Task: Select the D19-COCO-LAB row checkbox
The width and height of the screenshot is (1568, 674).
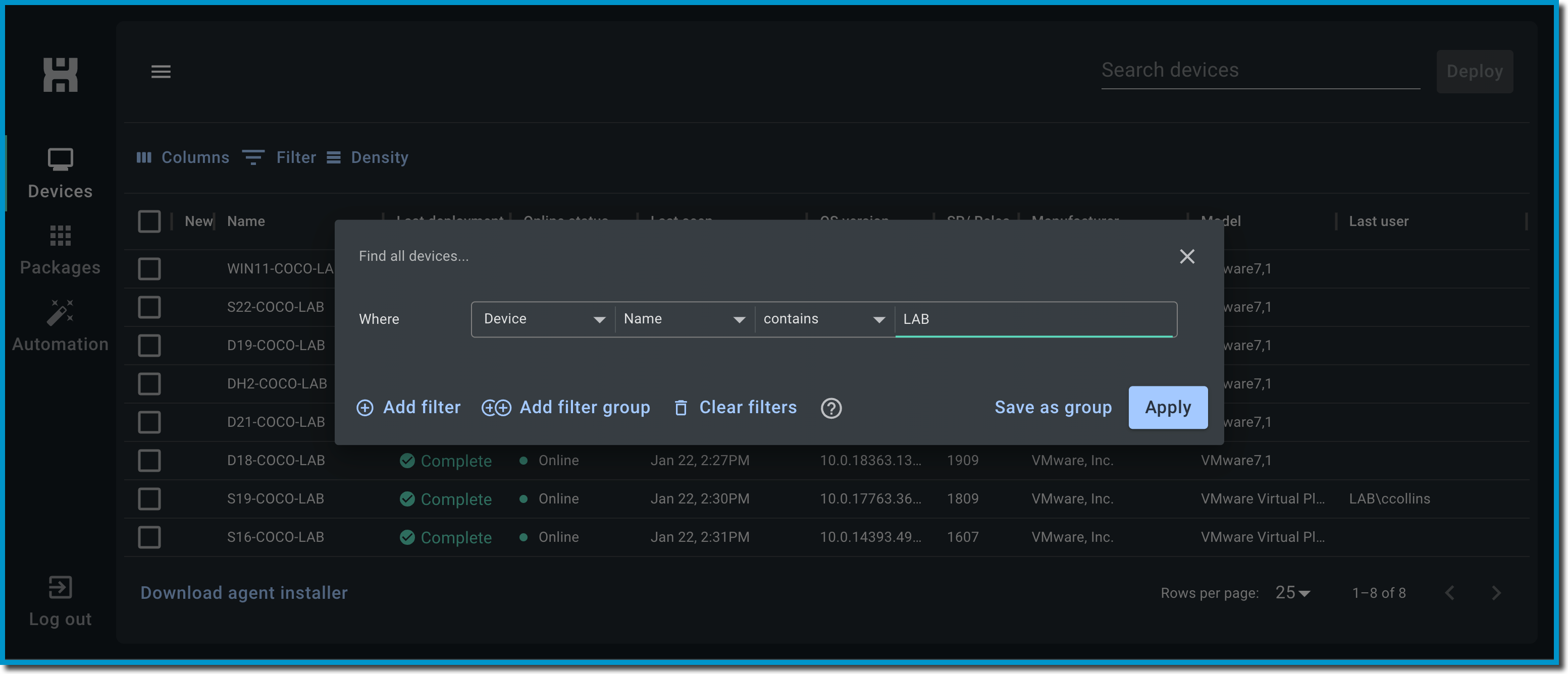Action: click(149, 346)
